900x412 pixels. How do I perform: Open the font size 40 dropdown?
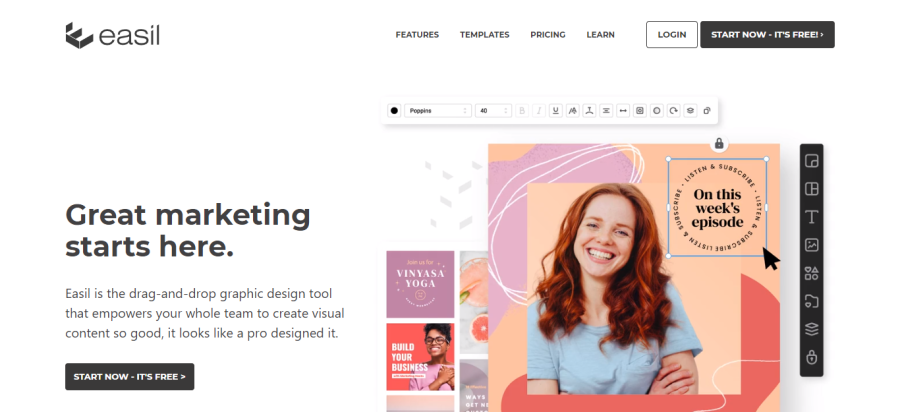point(493,111)
